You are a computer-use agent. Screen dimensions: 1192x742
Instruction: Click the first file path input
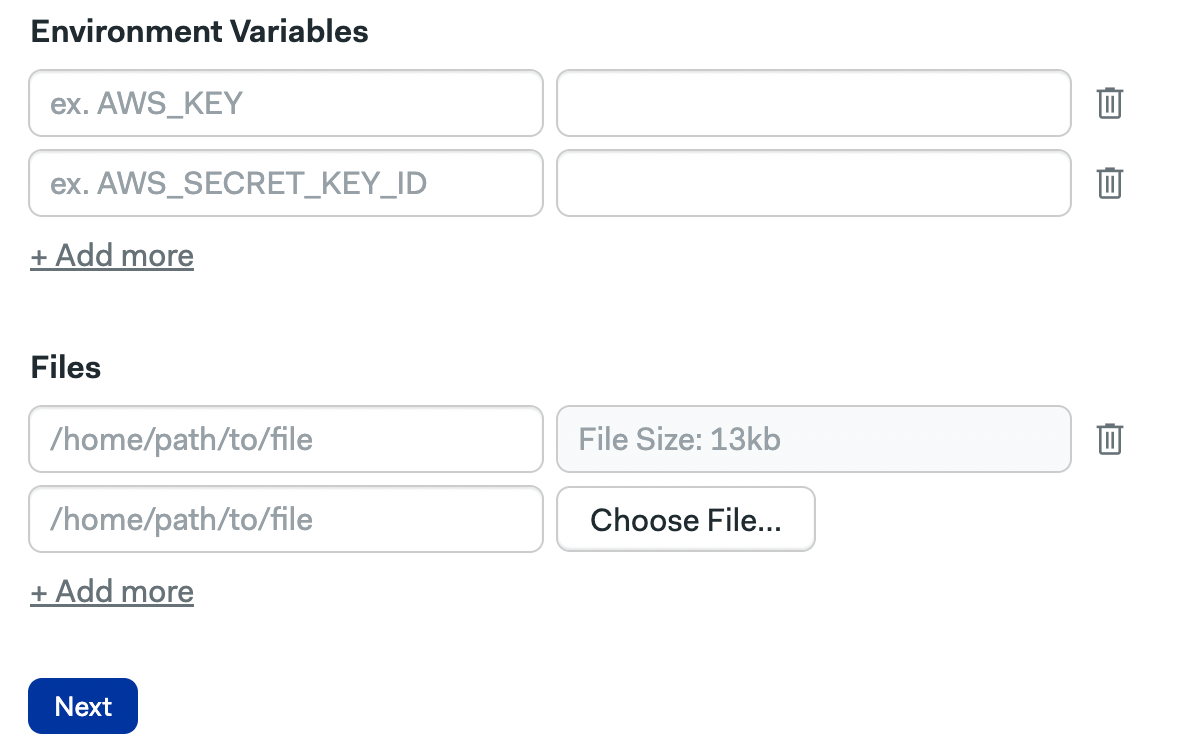coord(286,439)
